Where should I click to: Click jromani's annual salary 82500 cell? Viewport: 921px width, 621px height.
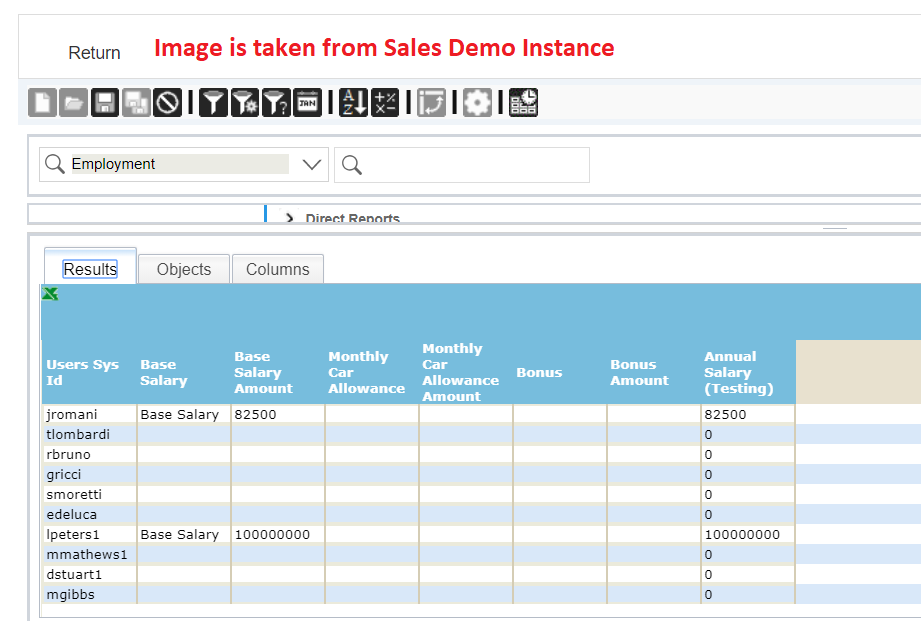748,414
